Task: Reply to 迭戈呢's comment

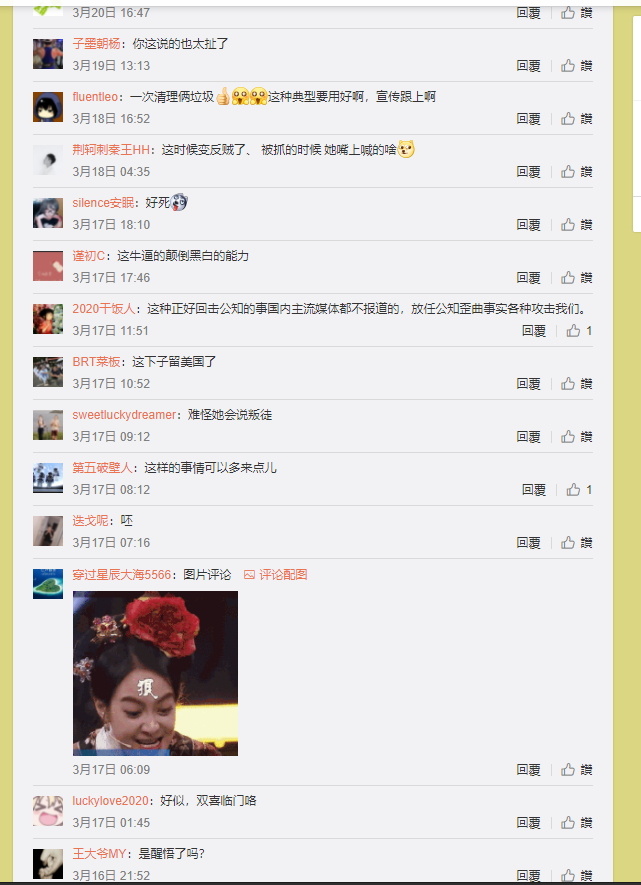Action: 529,543
